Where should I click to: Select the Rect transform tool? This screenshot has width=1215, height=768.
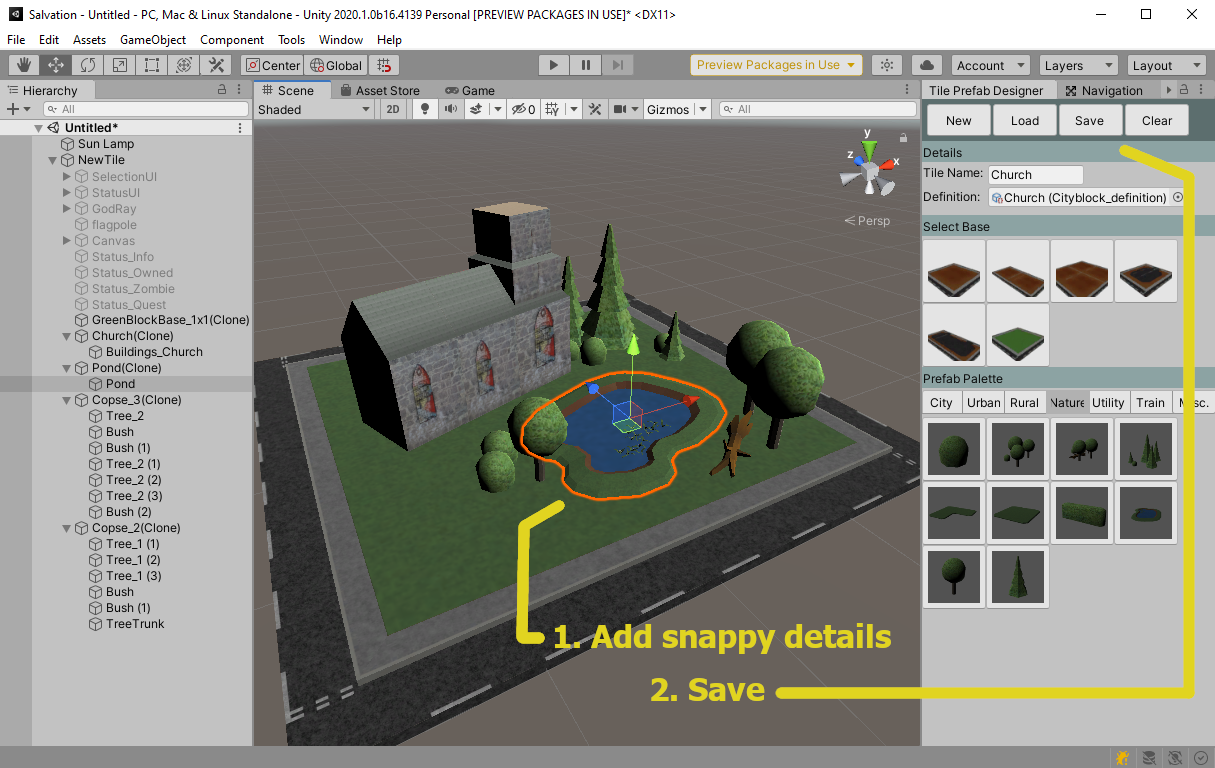pos(152,65)
